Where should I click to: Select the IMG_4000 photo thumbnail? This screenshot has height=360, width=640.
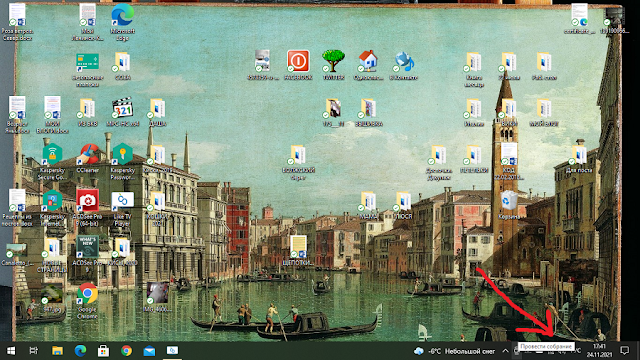(157, 297)
